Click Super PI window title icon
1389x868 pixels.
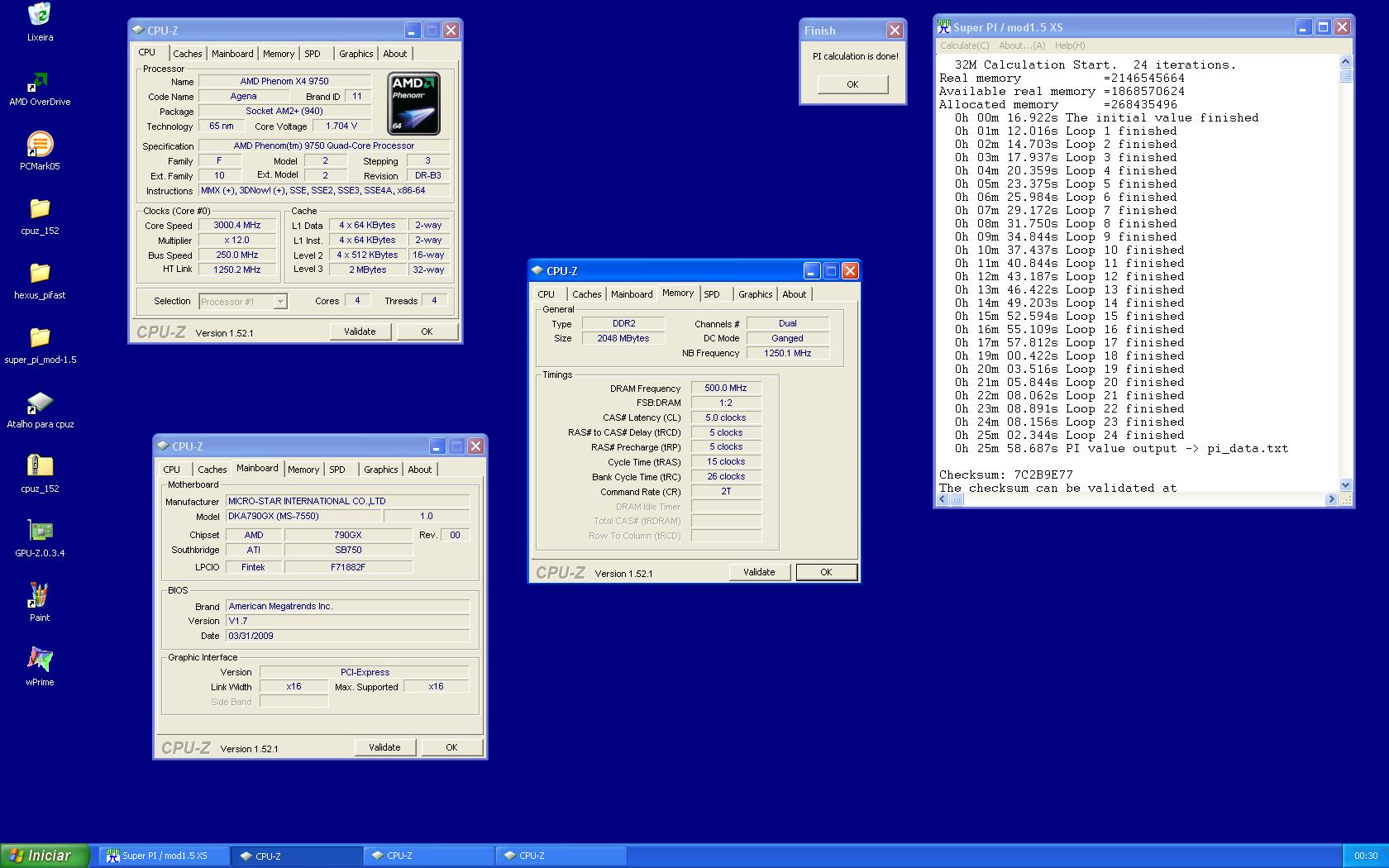(x=944, y=27)
